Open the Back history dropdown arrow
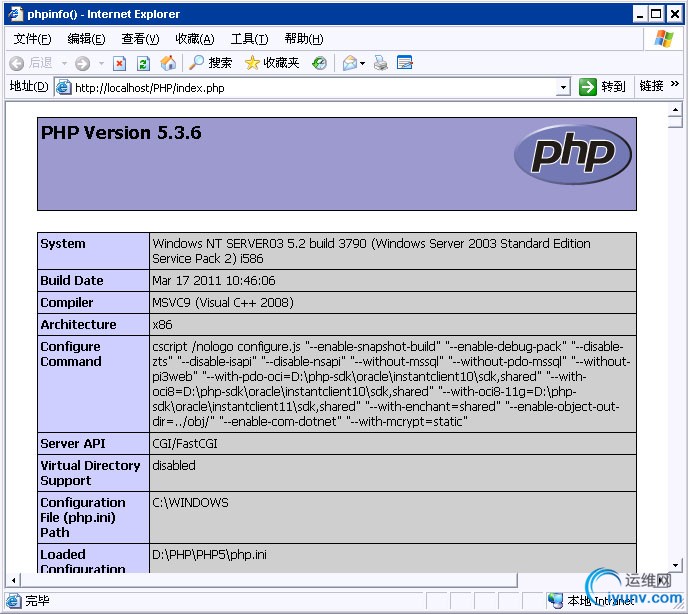This screenshot has width=688, height=614. [64, 64]
